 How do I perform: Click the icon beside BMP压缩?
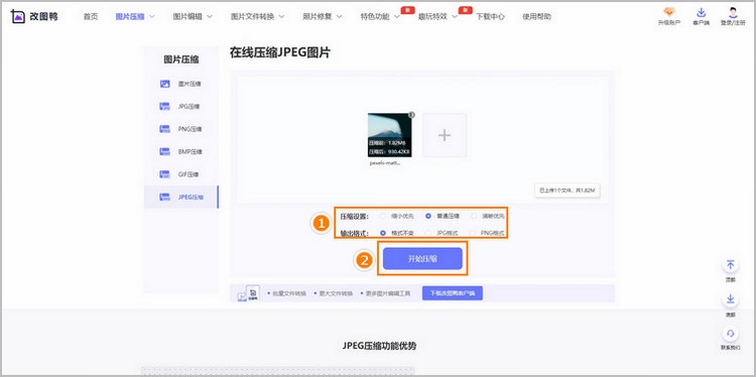tap(165, 152)
